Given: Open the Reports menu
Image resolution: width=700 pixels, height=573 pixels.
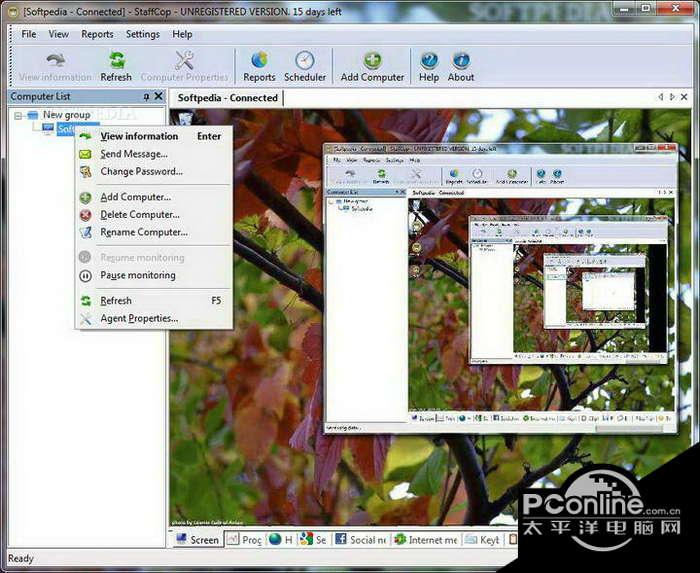Looking at the screenshot, I should tap(97, 34).
